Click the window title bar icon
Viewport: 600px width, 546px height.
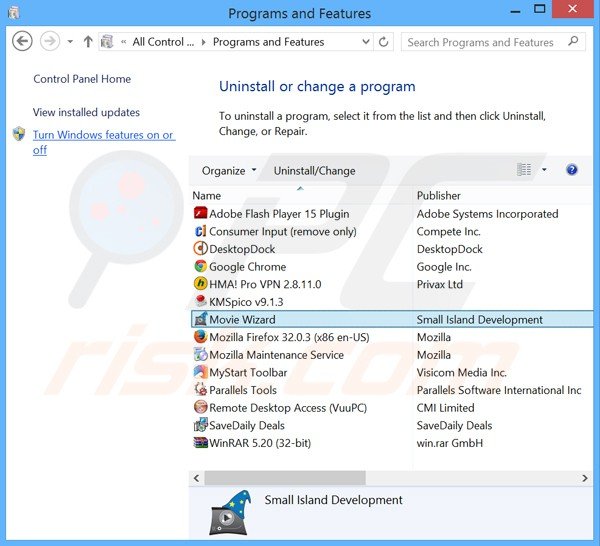tap(14, 13)
